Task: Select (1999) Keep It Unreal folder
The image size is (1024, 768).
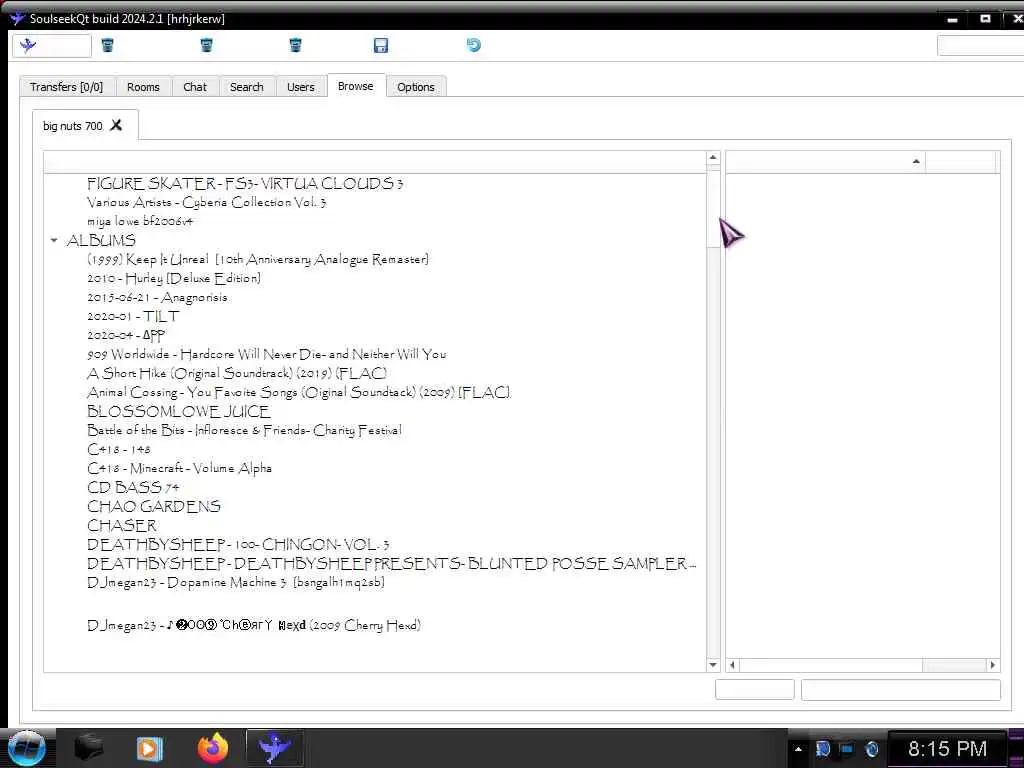Action: pyautogui.click(x=258, y=259)
